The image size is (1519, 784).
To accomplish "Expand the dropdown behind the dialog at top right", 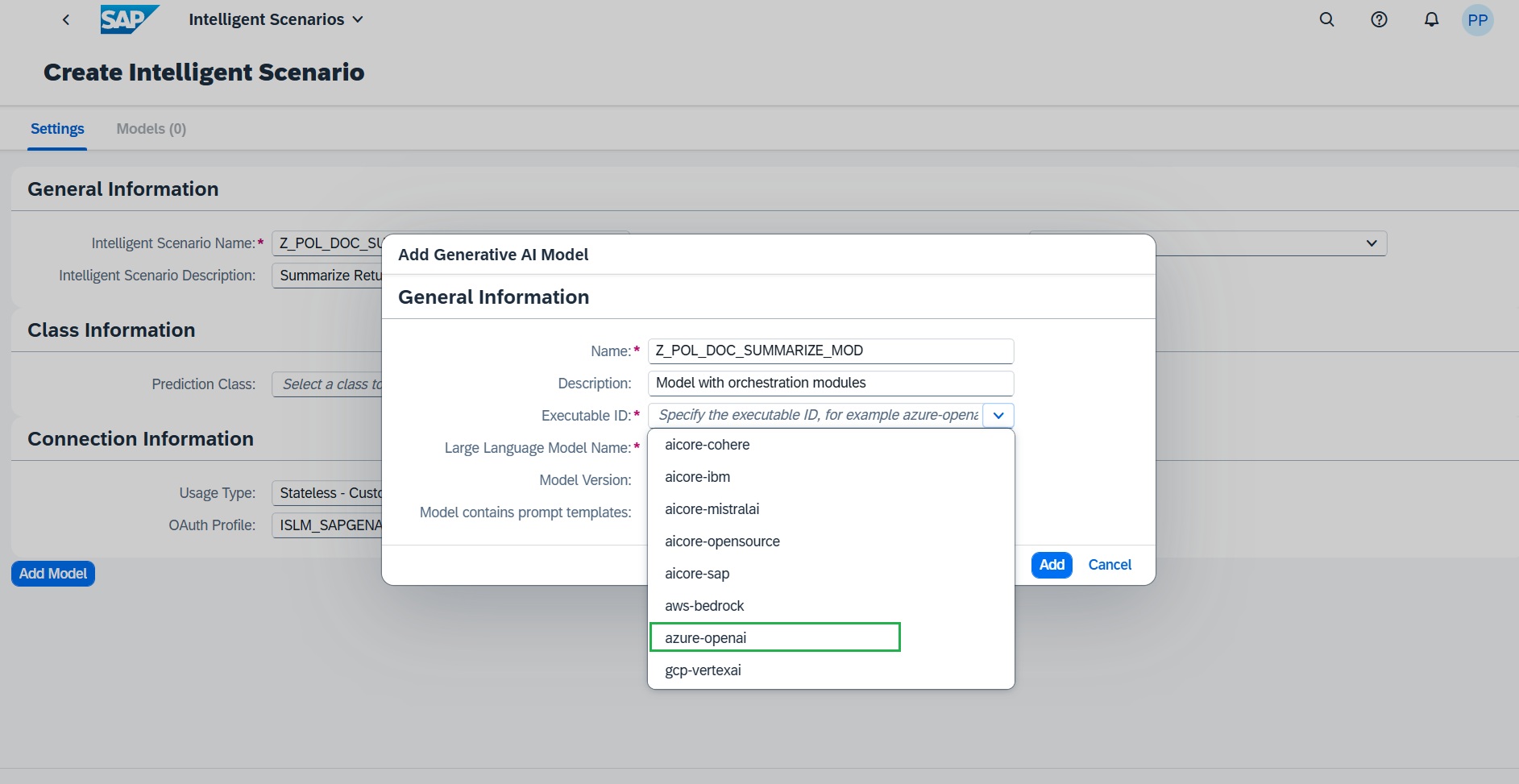I will coord(1372,243).
